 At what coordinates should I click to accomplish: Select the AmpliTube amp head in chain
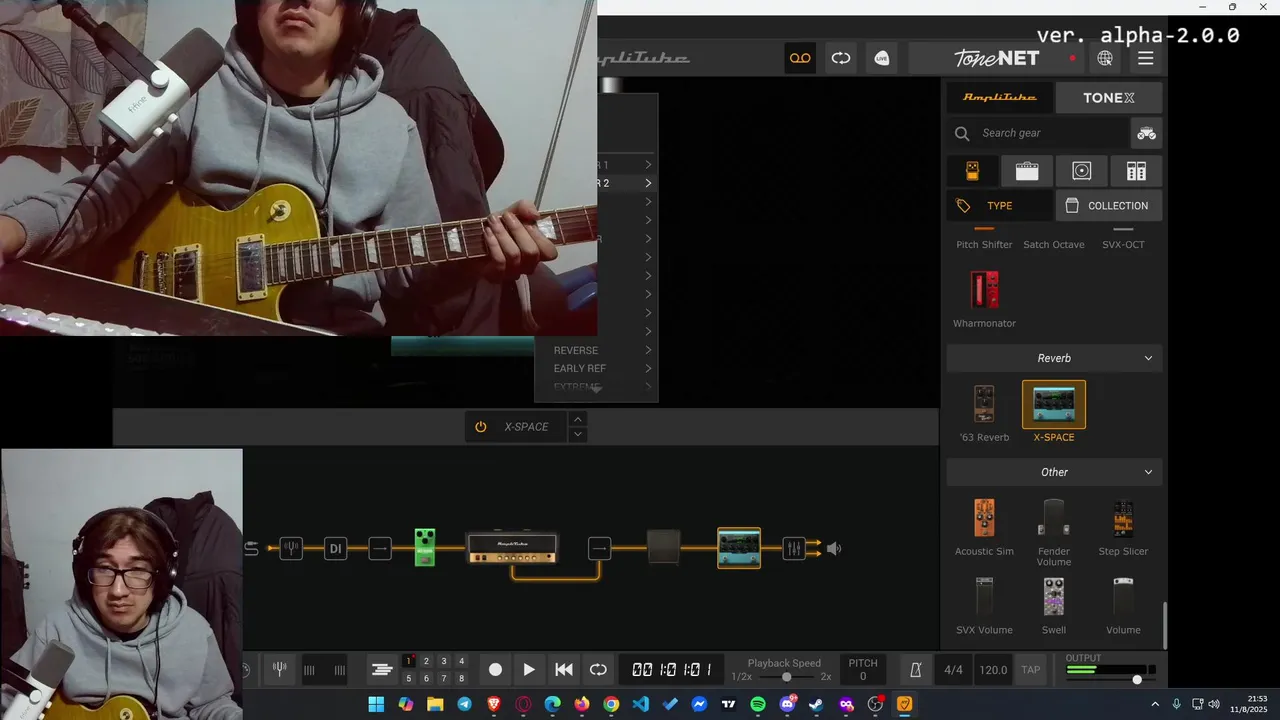pos(512,548)
